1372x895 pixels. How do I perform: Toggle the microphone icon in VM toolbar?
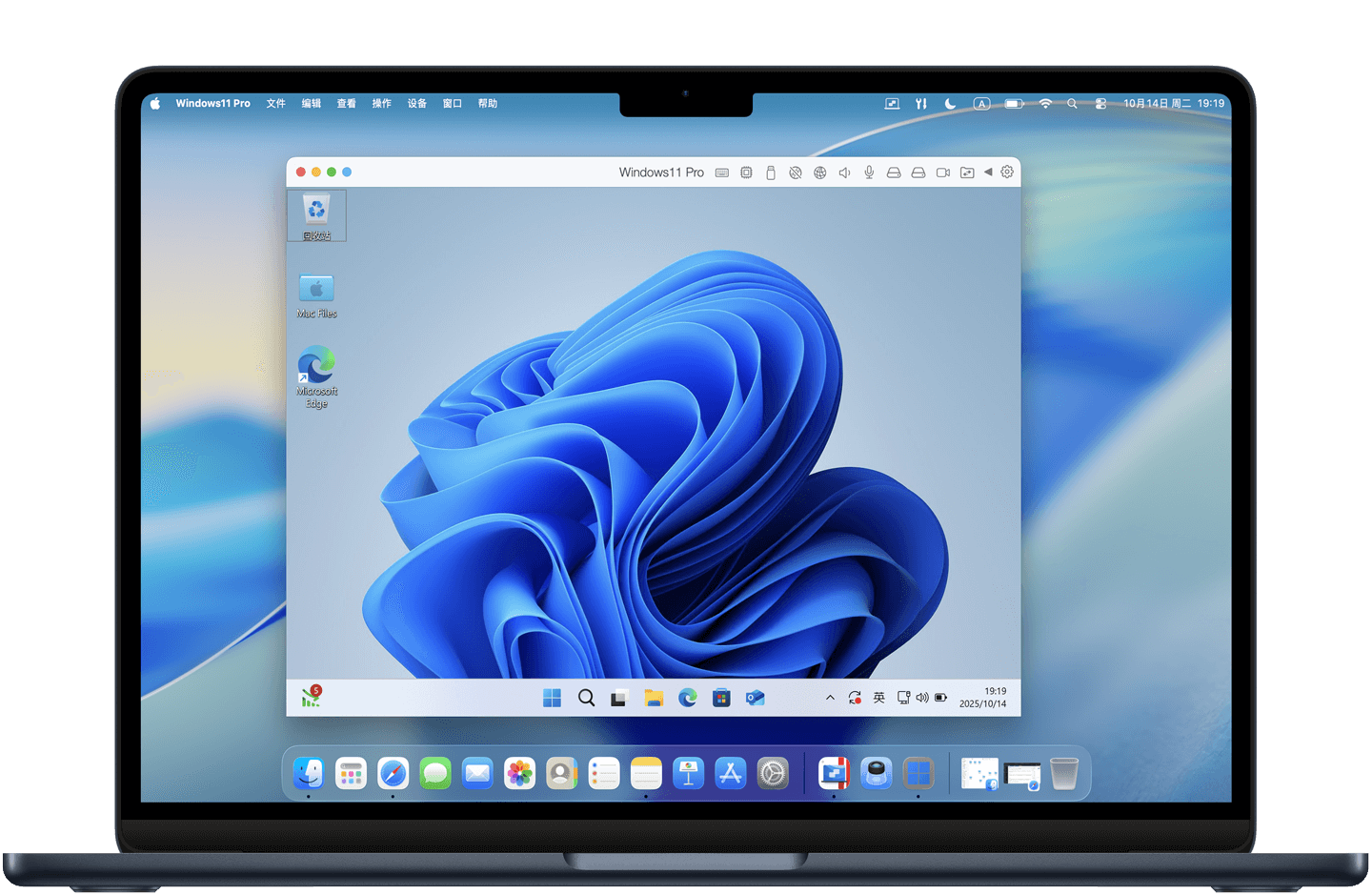[x=869, y=173]
